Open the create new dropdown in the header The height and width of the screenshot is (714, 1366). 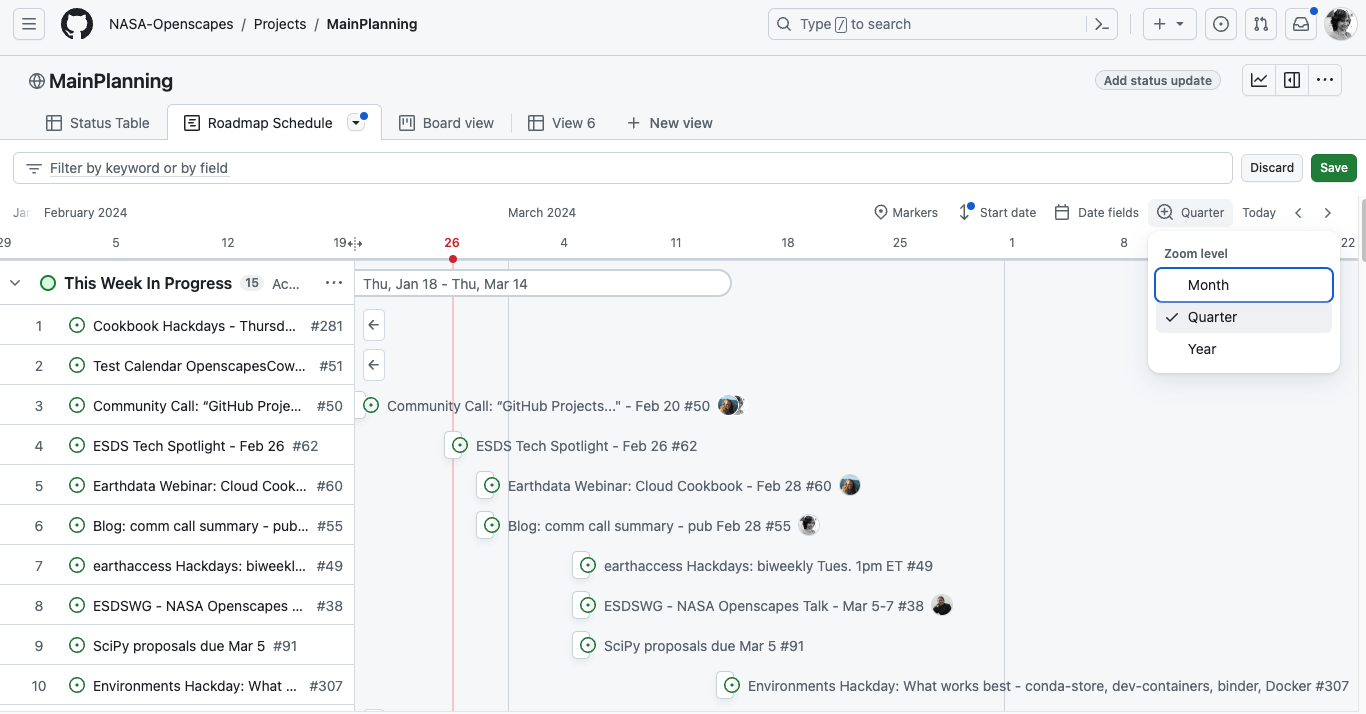tap(1169, 24)
